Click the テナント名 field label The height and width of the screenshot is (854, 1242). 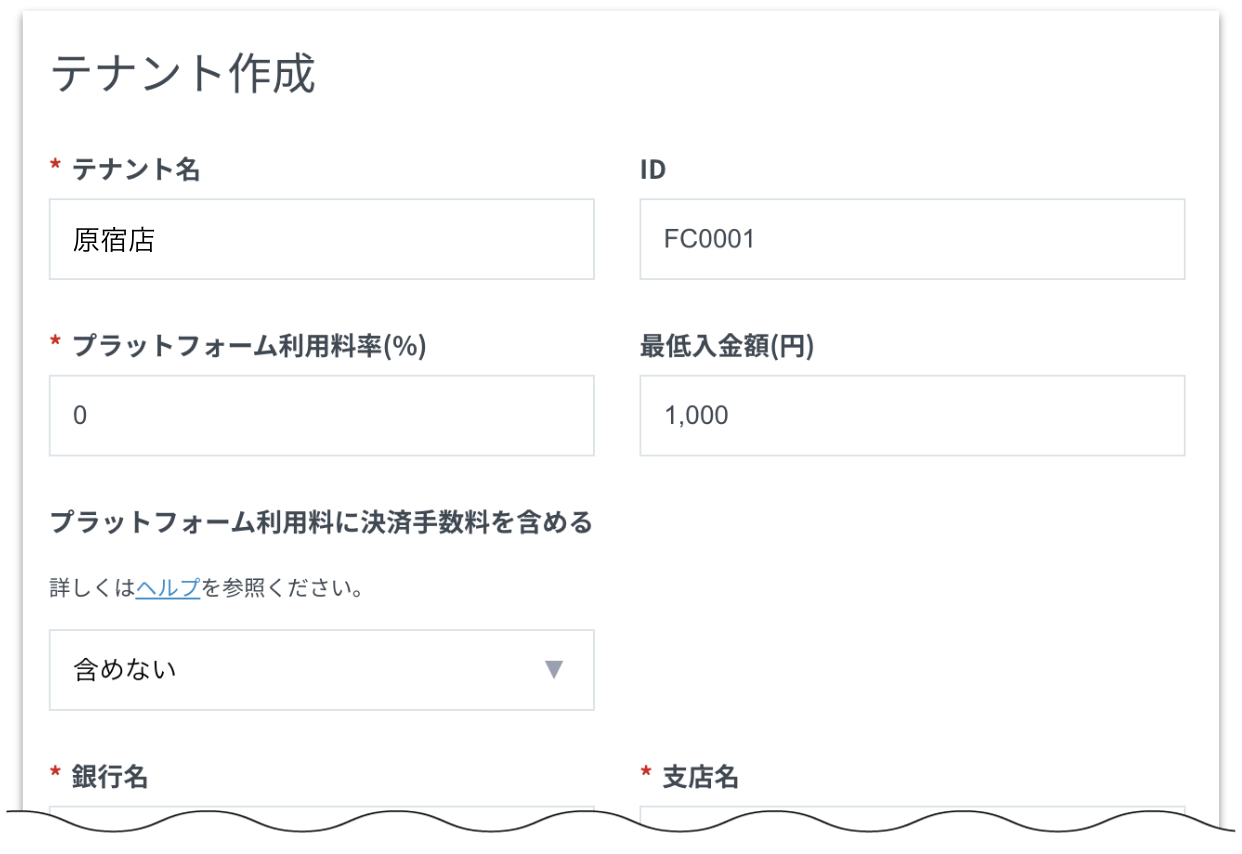point(136,170)
